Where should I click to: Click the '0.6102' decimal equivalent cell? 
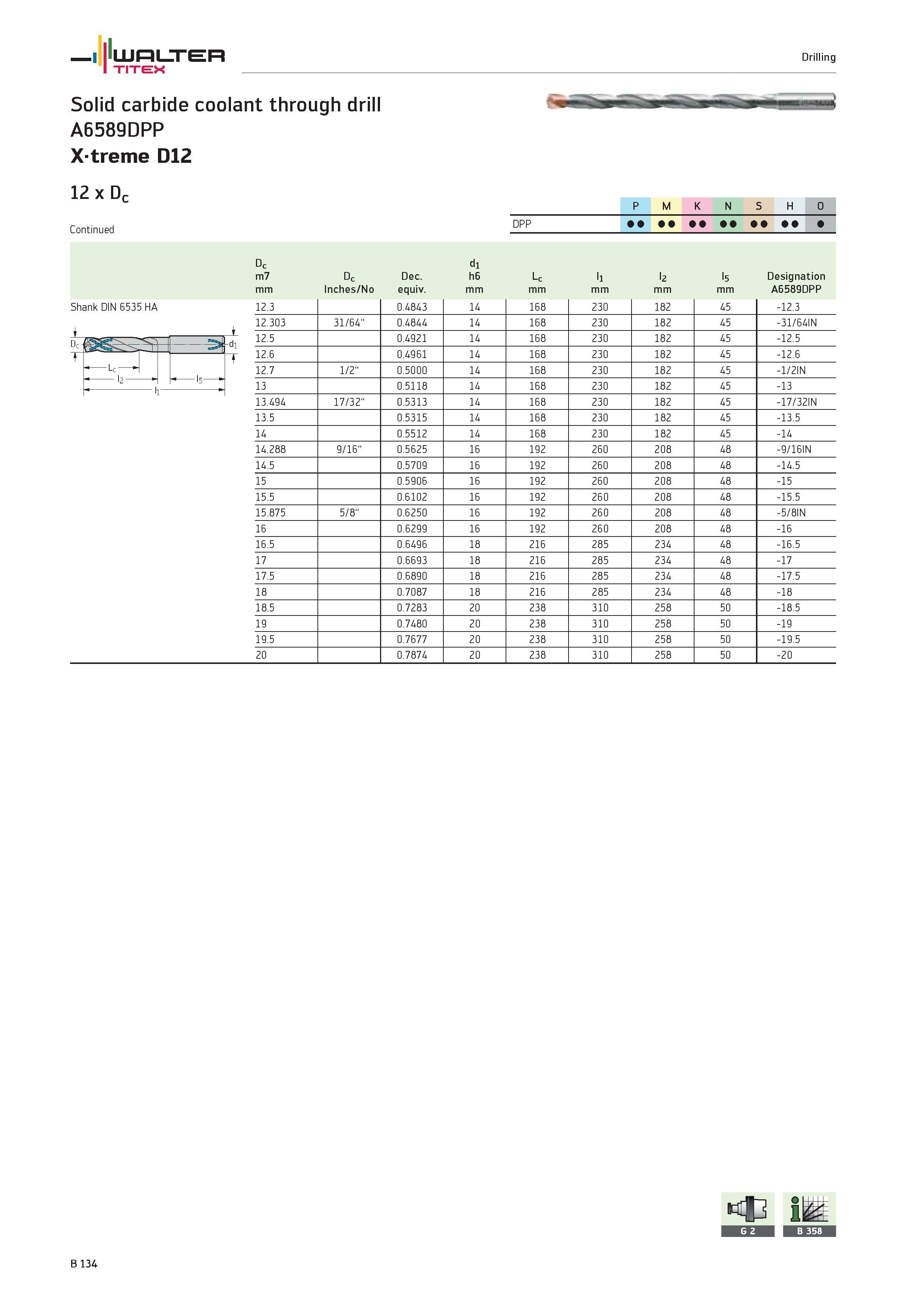coord(412,497)
